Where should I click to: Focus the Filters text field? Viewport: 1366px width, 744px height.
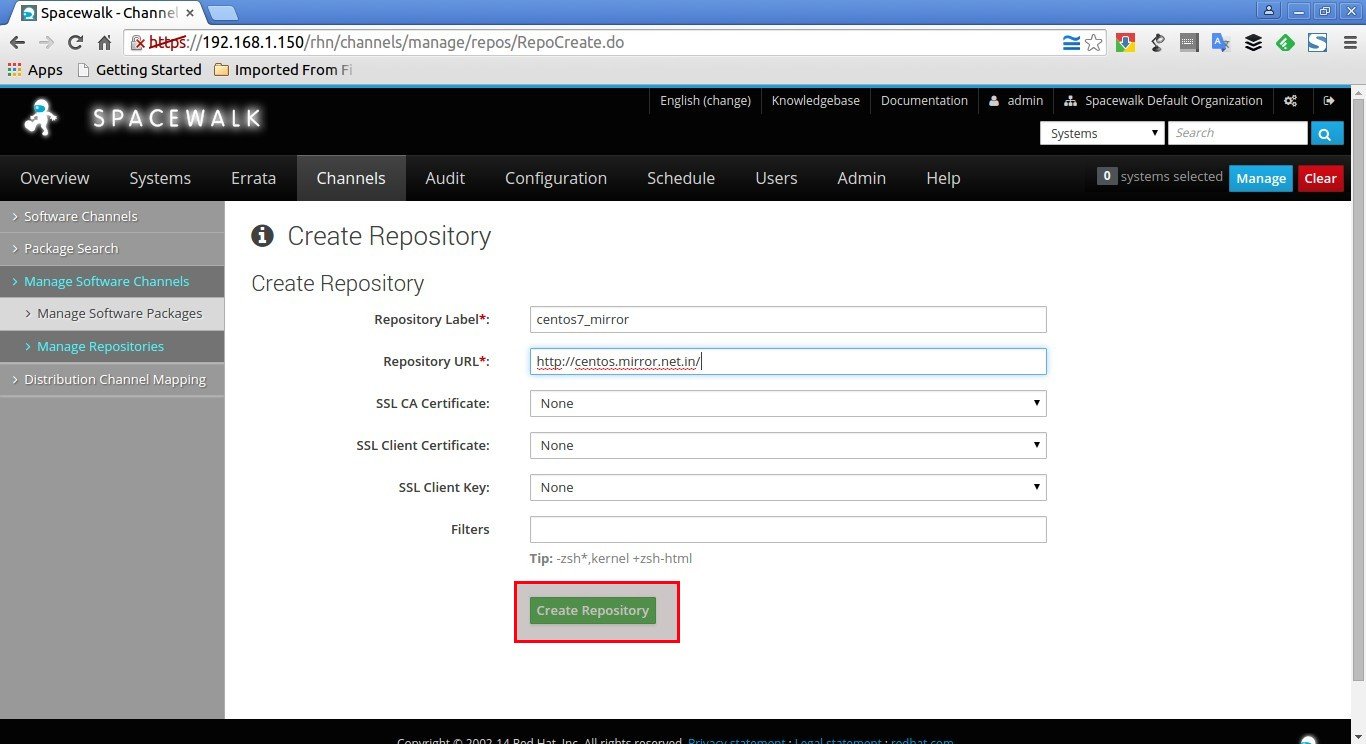click(788, 529)
